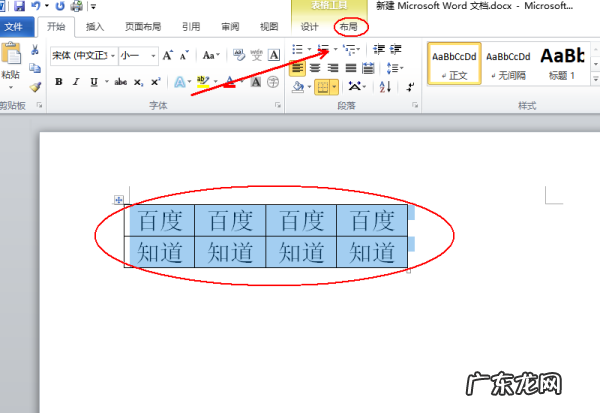Switch to the 插入 (Insert) tab
The image size is (600, 413).
[x=95, y=27]
